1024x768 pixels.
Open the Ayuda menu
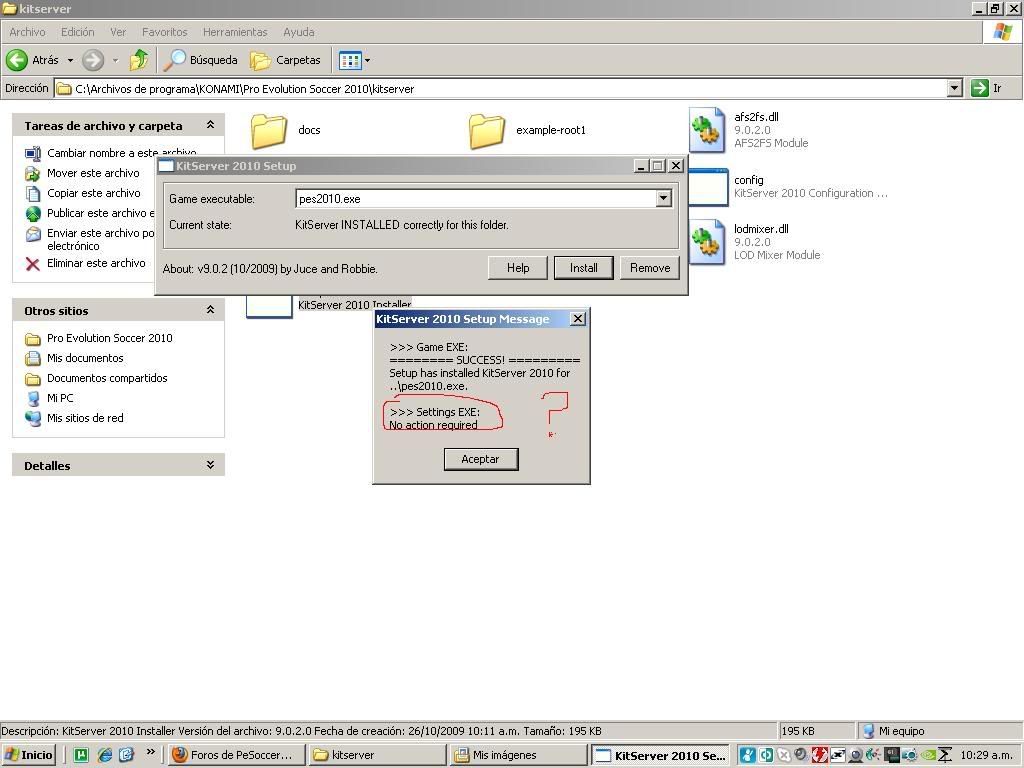click(299, 32)
